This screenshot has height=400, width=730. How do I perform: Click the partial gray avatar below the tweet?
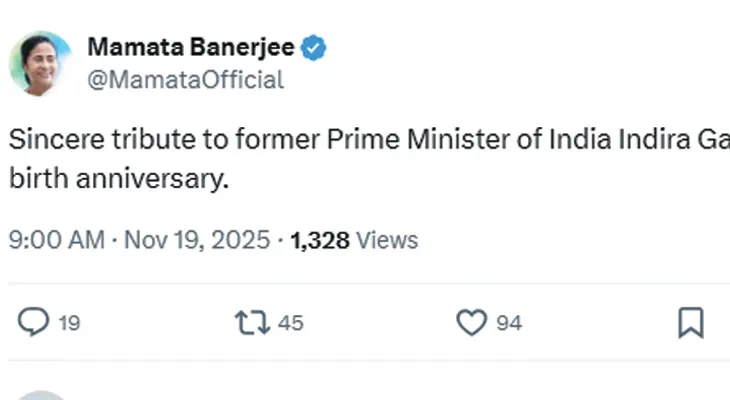[40, 396]
